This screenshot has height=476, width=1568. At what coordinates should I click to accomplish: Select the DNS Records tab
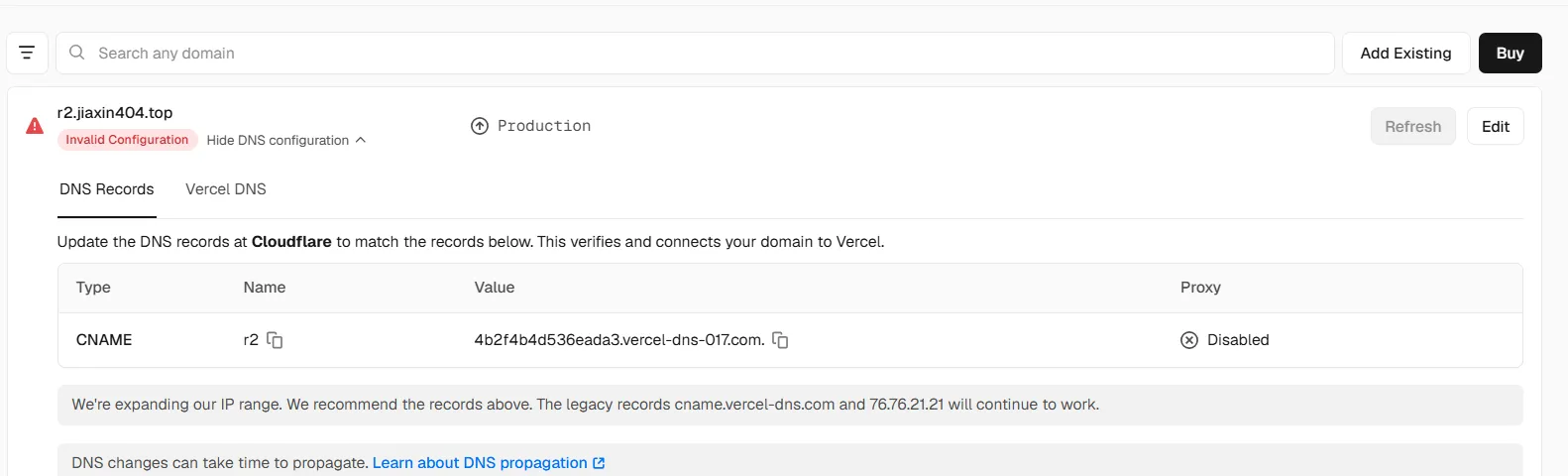(107, 189)
